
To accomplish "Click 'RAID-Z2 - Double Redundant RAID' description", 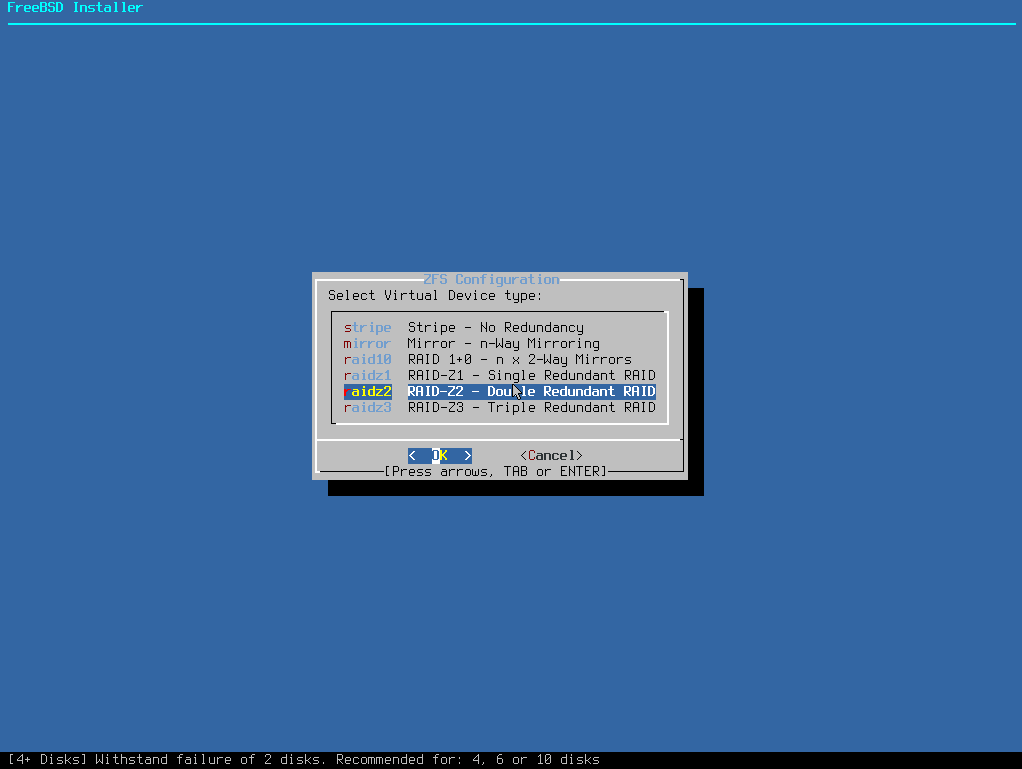I will coord(531,391).
